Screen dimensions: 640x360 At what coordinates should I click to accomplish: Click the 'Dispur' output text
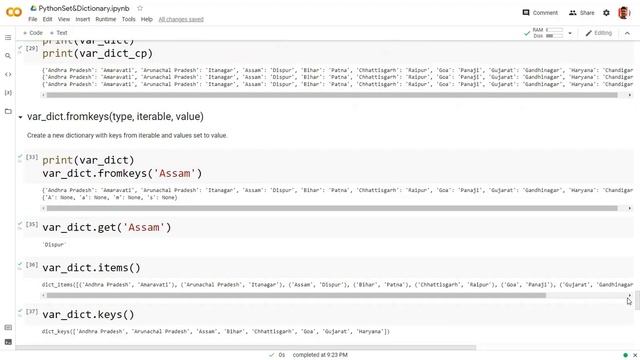[x=53, y=245]
